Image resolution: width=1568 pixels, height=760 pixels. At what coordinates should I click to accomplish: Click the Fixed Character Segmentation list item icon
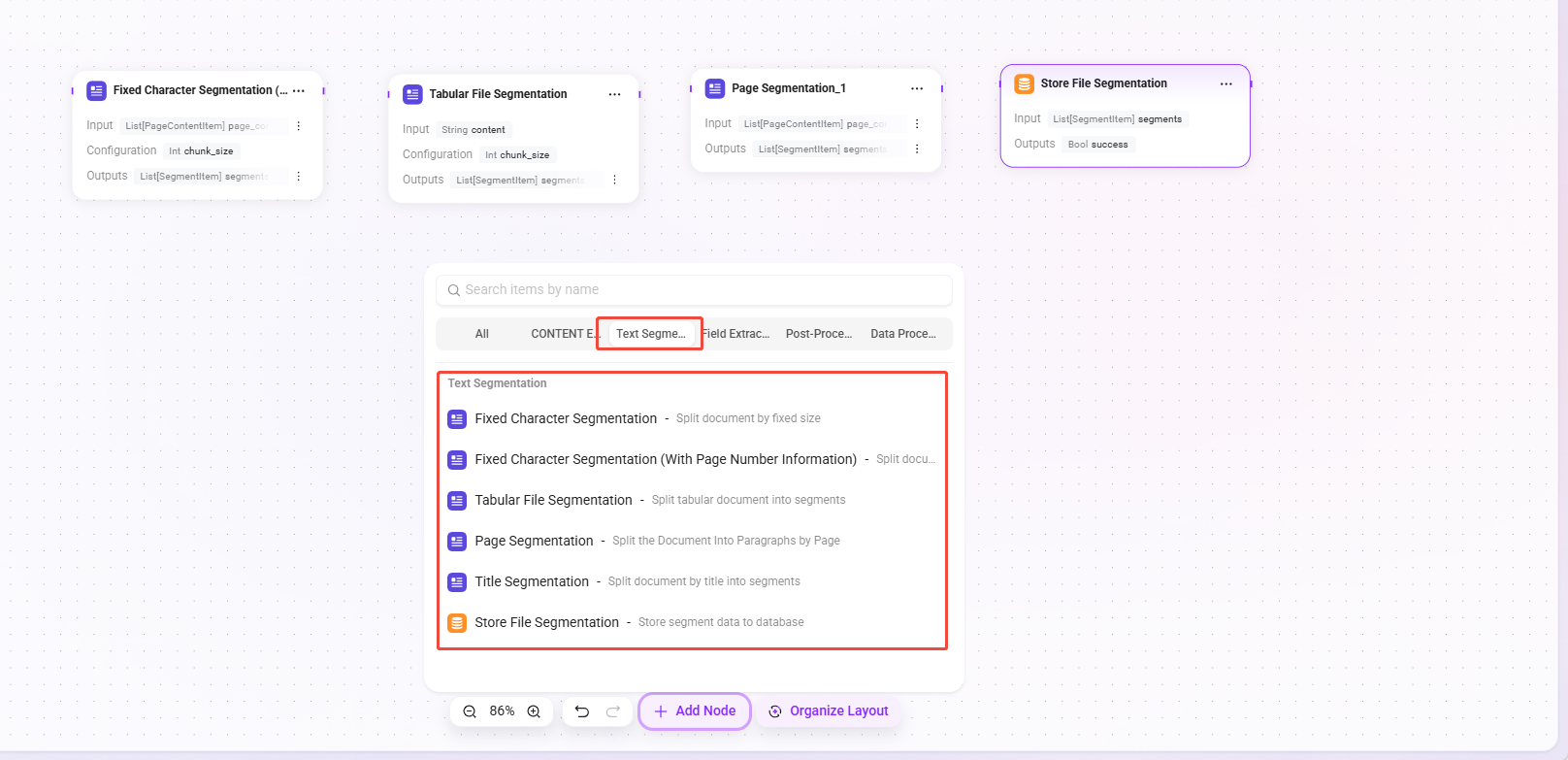click(x=457, y=419)
